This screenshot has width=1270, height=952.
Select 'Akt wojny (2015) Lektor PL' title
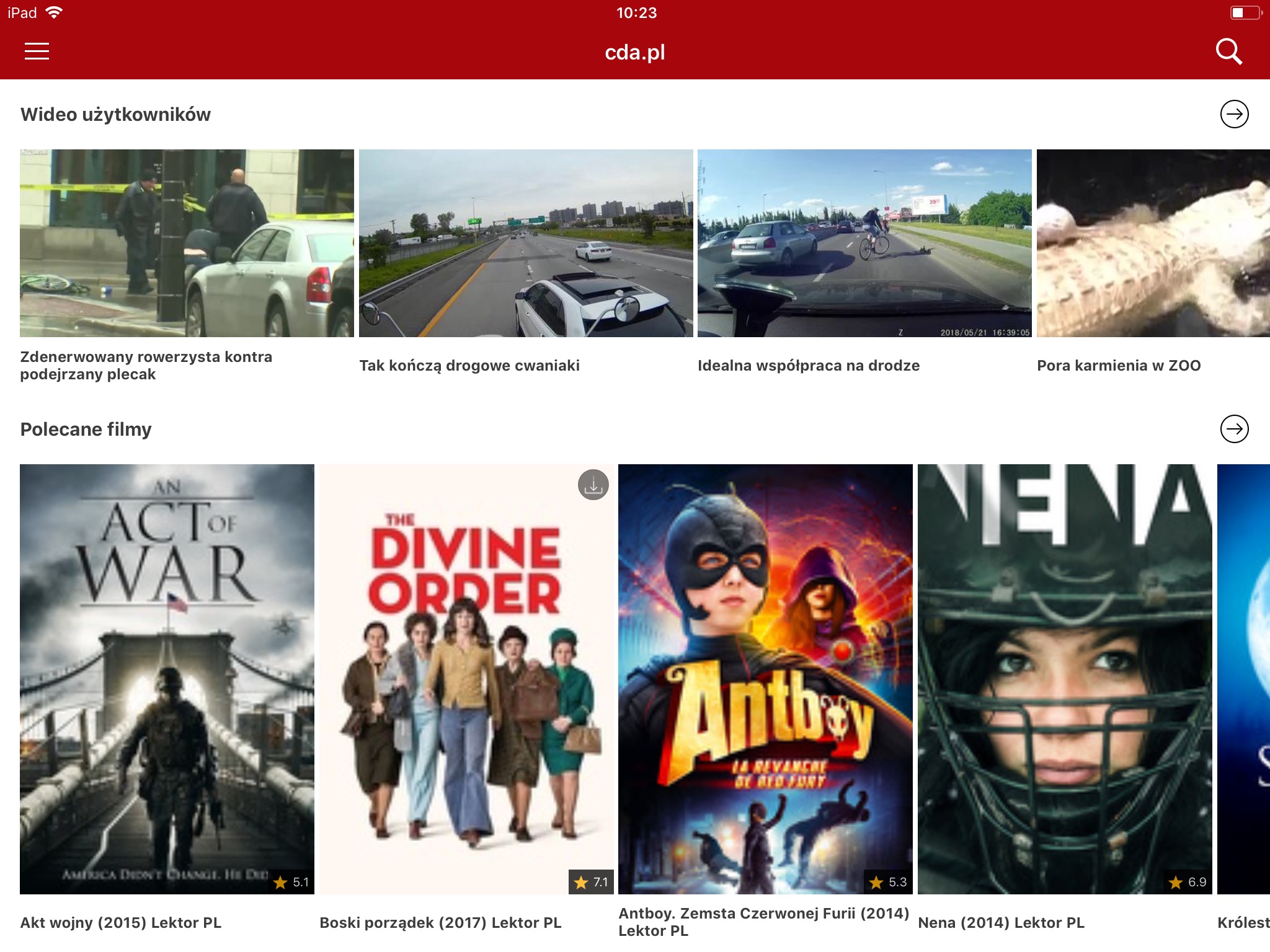[x=121, y=922]
